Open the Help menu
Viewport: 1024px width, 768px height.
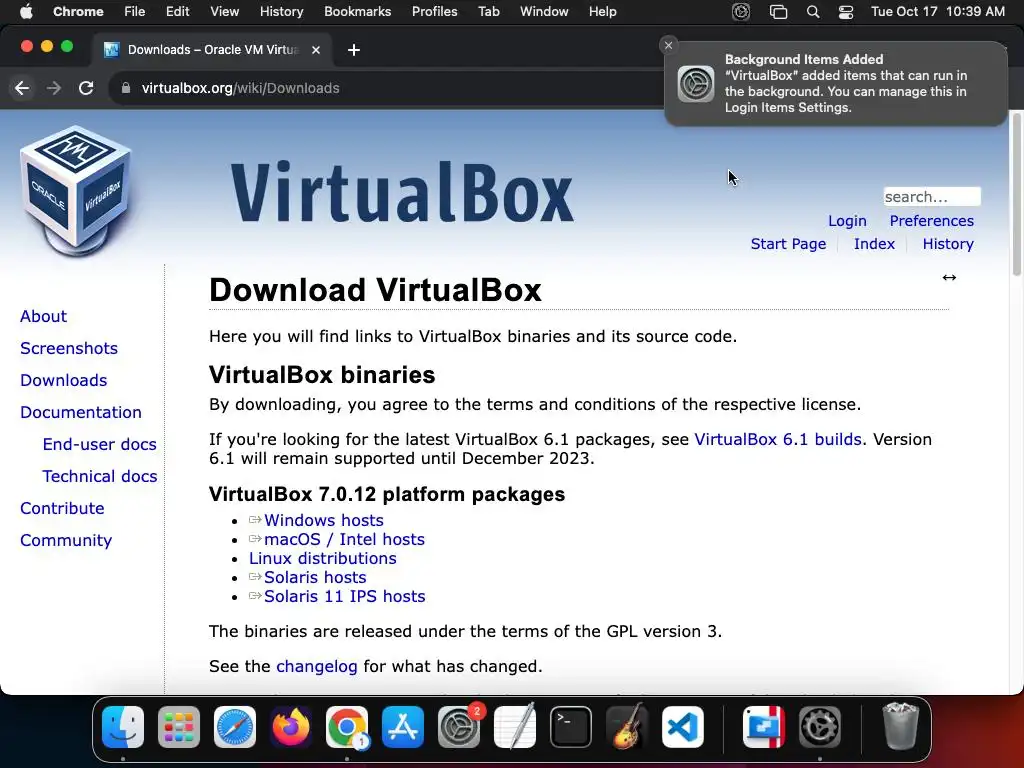pyautogui.click(x=603, y=12)
